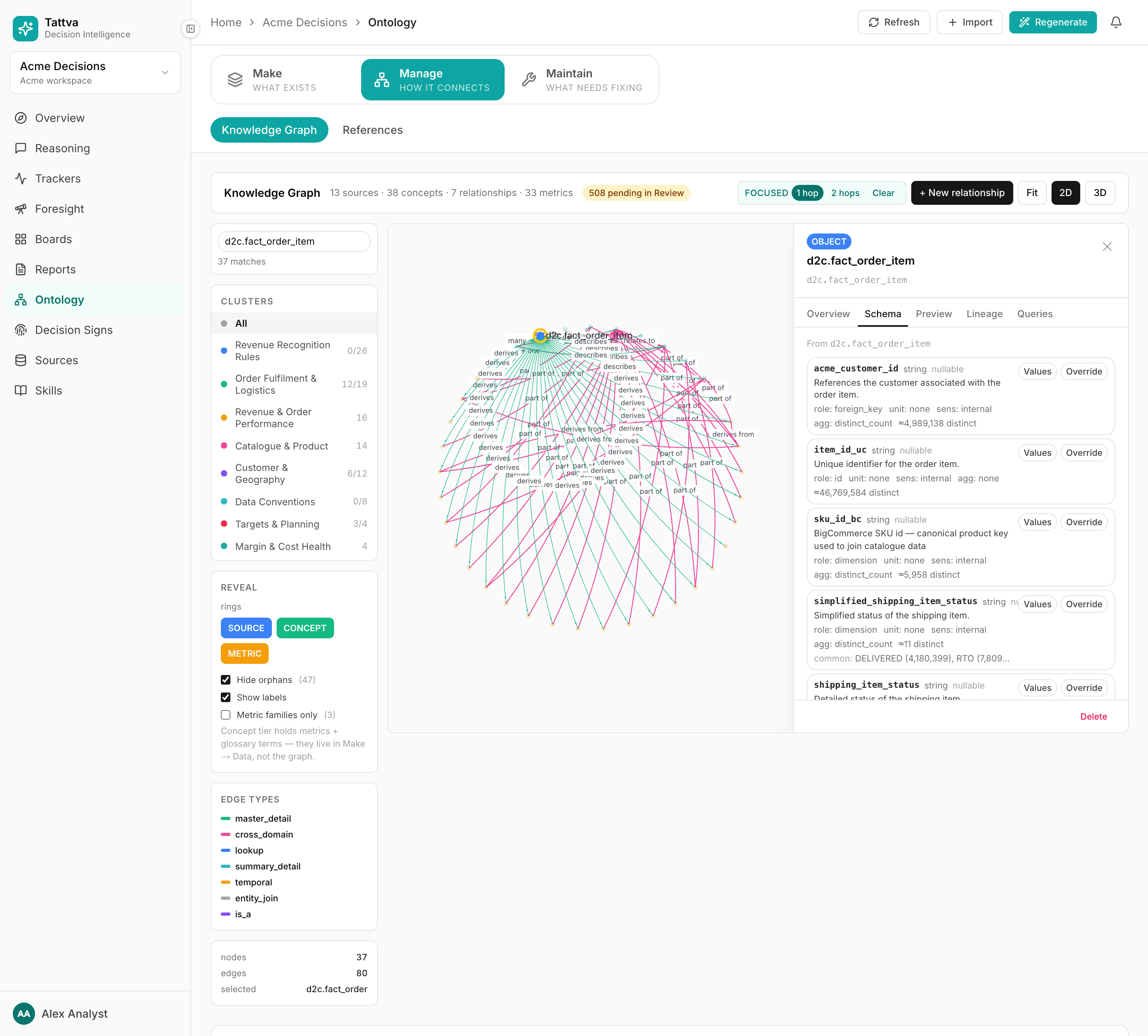This screenshot has width=1148, height=1036.
Task: Click the Decision Signs fingerprint icon
Action: pyautogui.click(x=21, y=330)
